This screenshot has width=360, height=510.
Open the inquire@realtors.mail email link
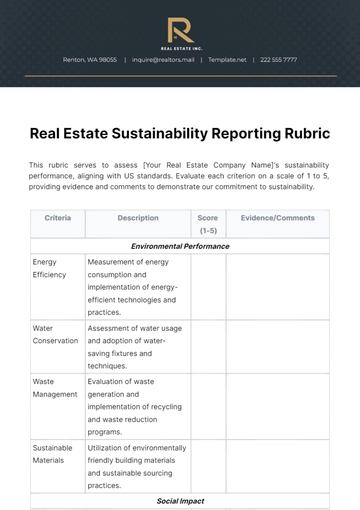[x=163, y=60]
